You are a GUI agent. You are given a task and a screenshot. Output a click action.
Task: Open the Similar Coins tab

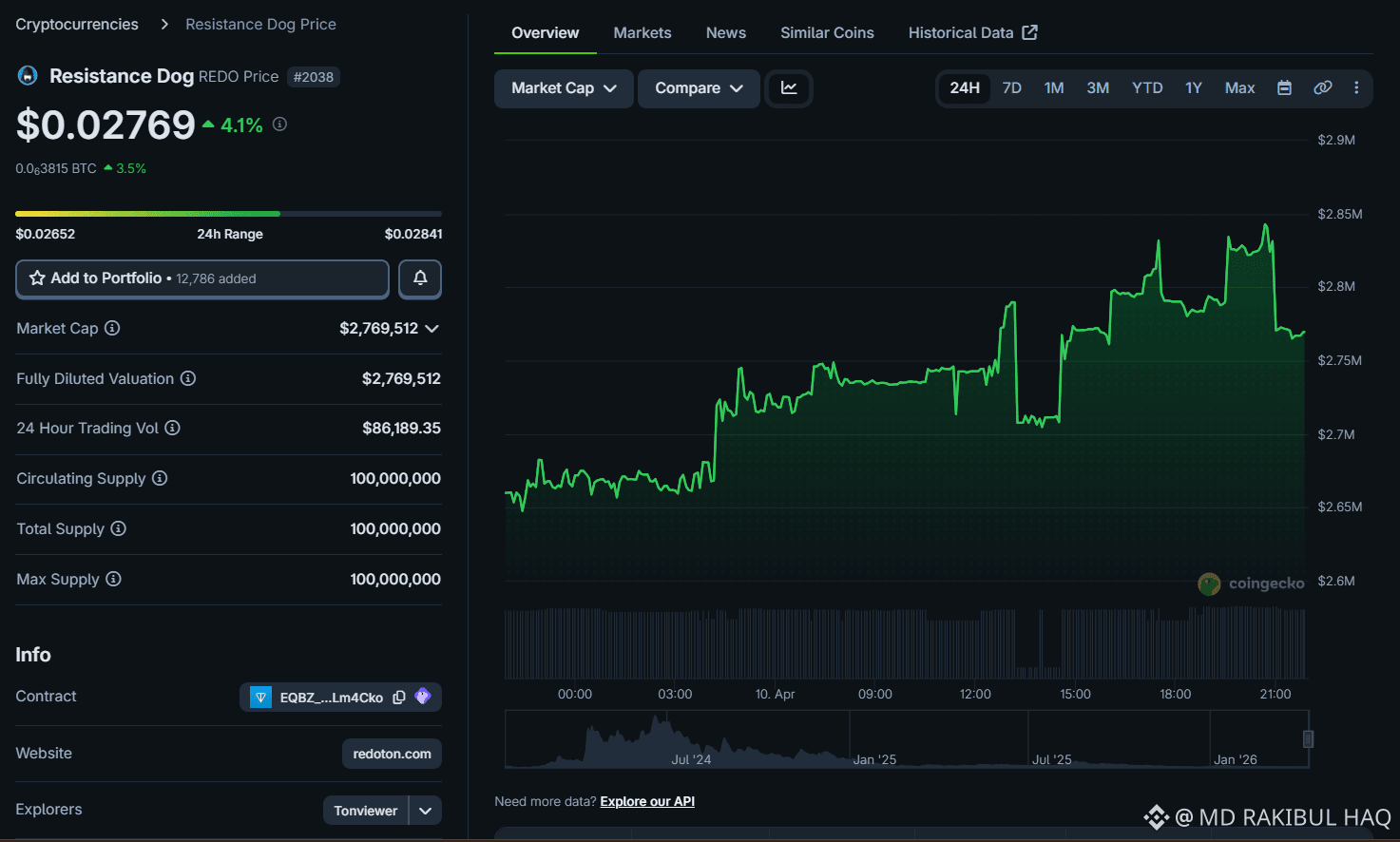tap(827, 33)
